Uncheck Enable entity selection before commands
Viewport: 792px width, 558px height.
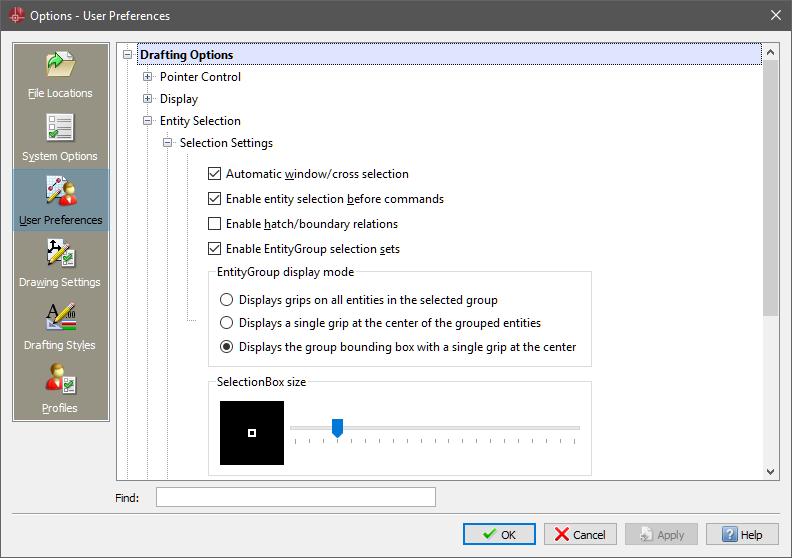coord(214,198)
